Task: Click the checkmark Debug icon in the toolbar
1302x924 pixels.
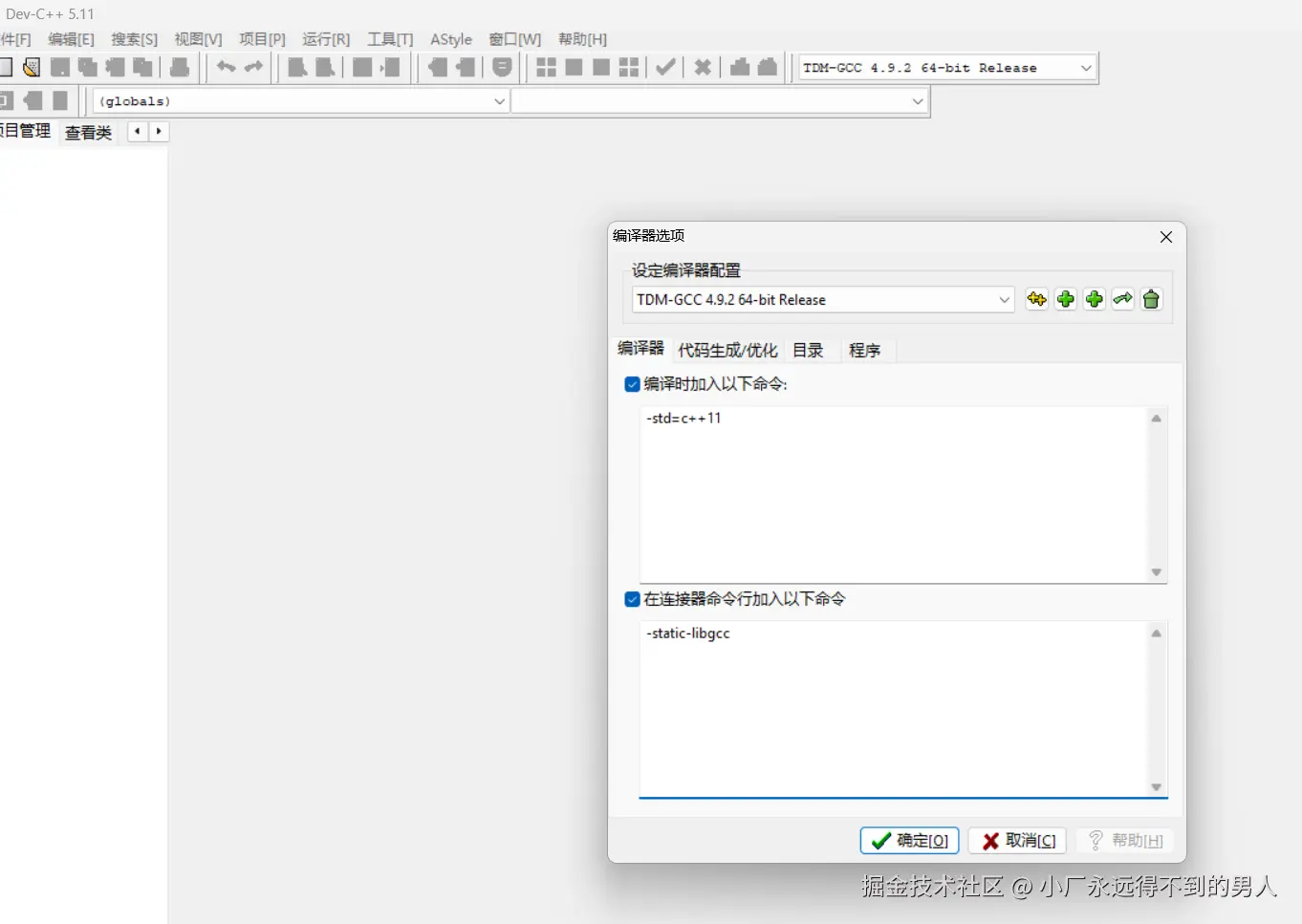Action: point(666,67)
